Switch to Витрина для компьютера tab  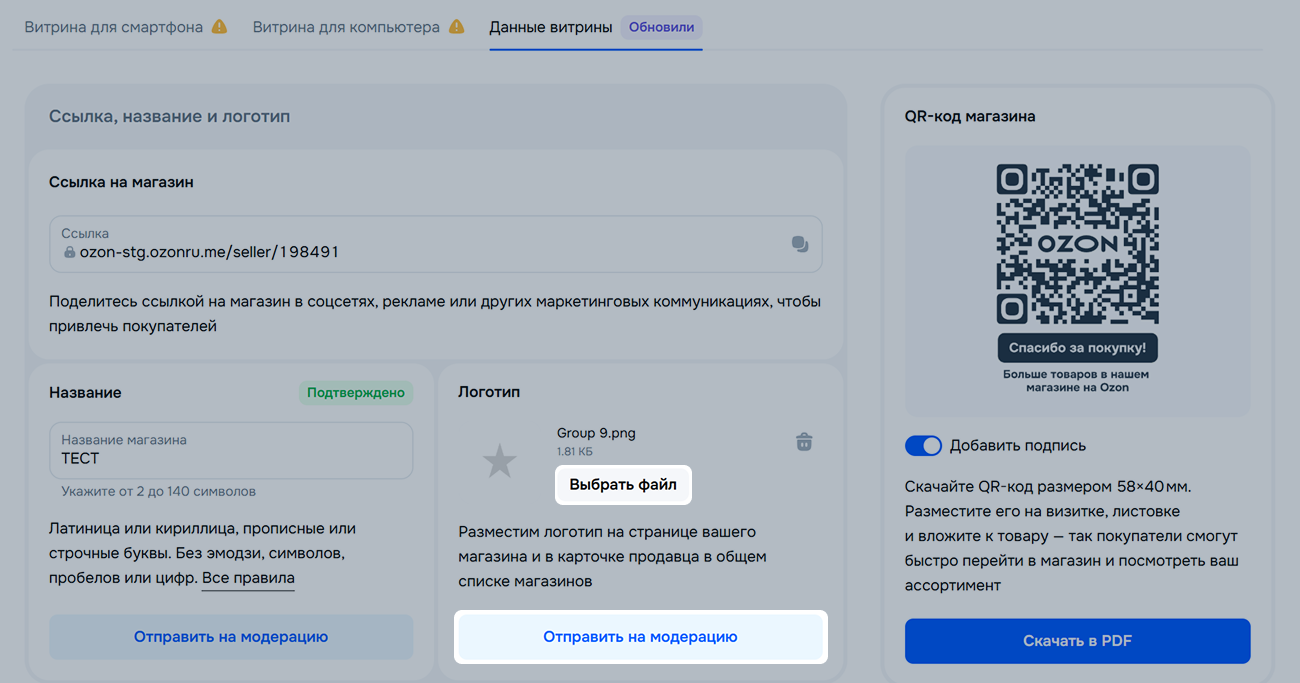[x=345, y=27]
